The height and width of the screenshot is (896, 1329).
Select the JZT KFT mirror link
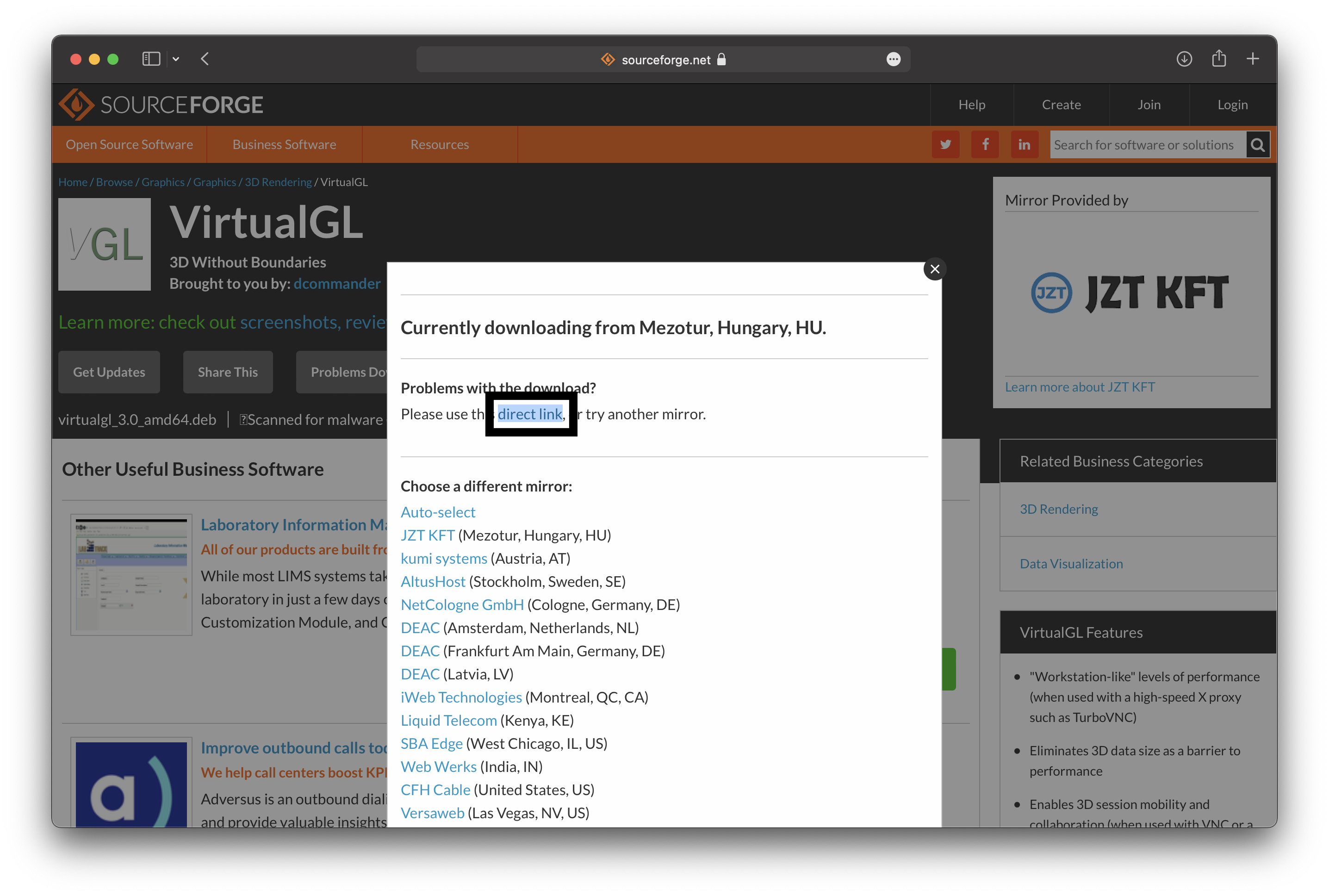click(x=428, y=535)
